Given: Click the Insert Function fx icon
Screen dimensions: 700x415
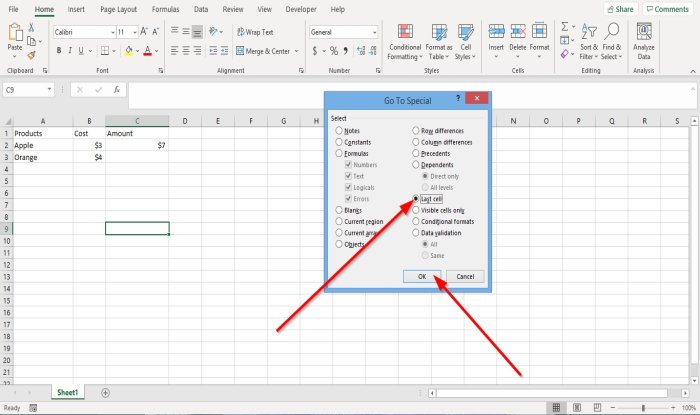Looking at the screenshot, I should click(117, 90).
